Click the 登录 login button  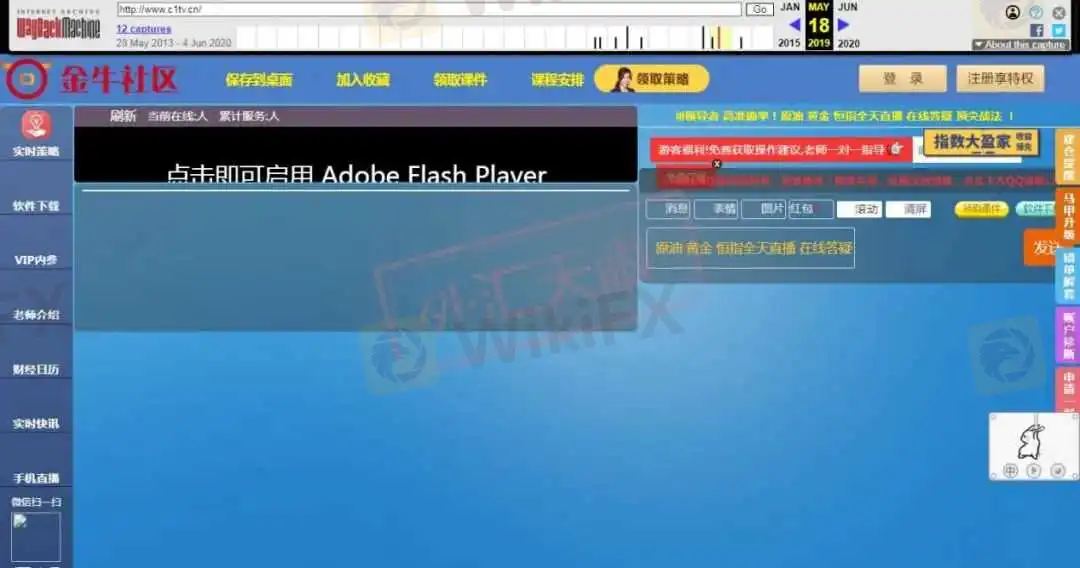pos(902,78)
